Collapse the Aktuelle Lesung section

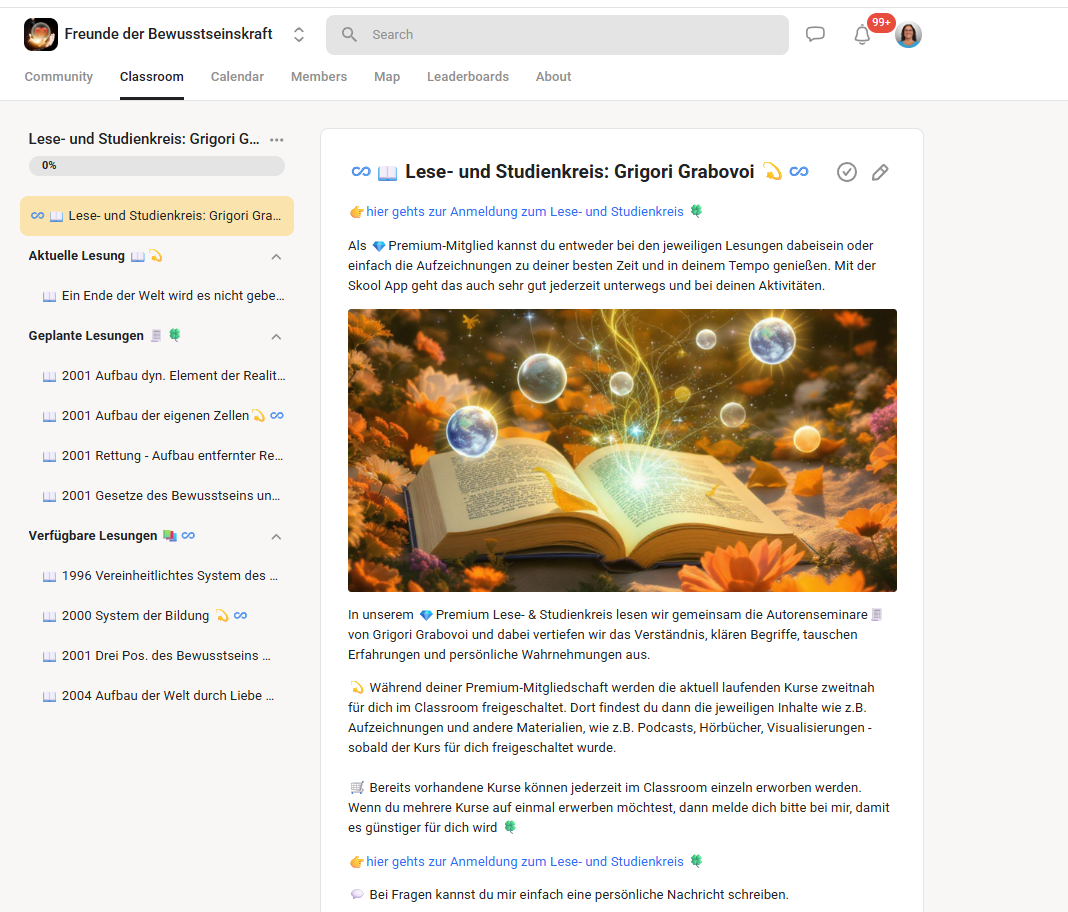(x=276, y=257)
